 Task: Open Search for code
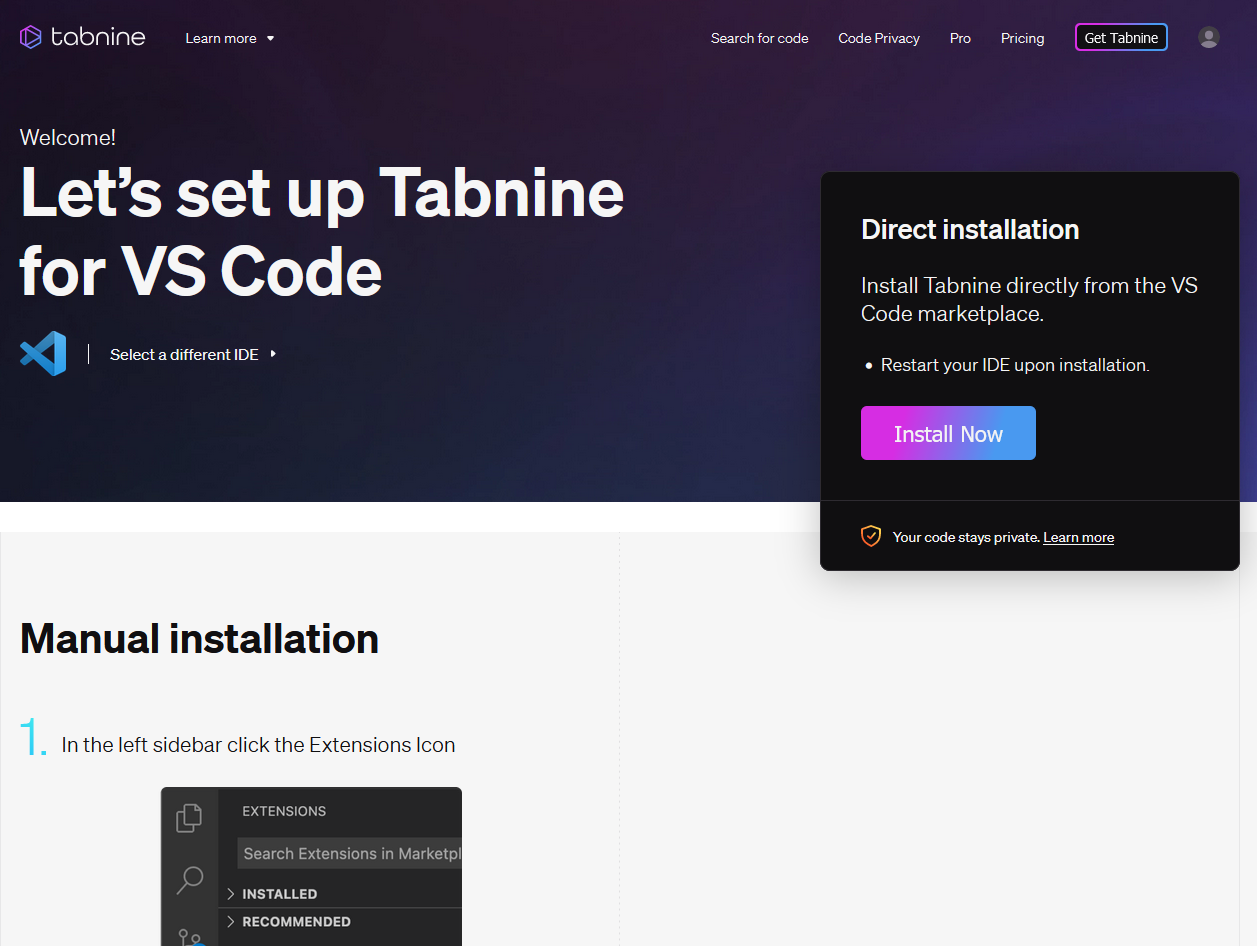click(x=759, y=38)
